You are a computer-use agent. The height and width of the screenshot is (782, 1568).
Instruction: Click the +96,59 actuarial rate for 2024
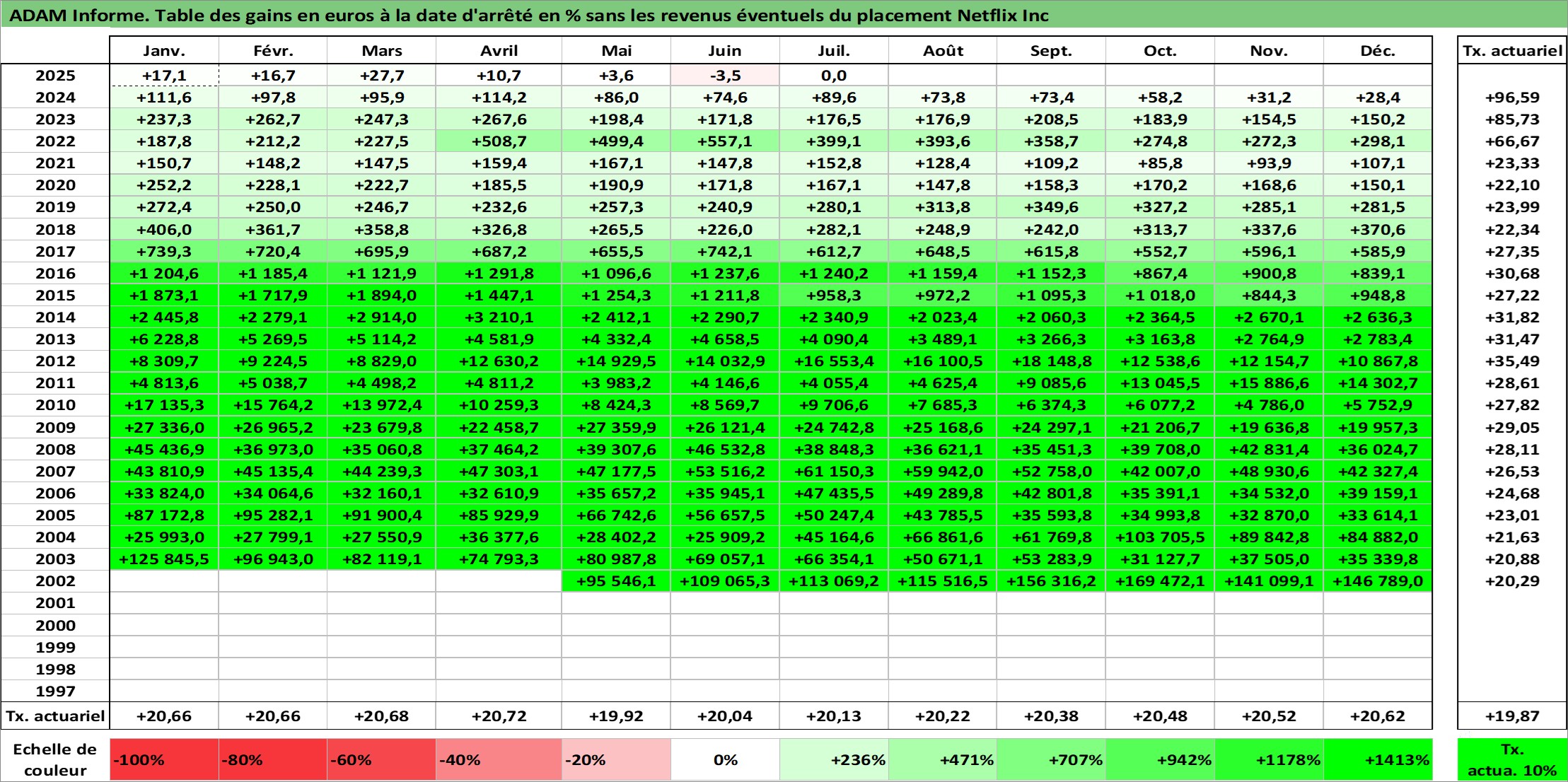[1512, 98]
